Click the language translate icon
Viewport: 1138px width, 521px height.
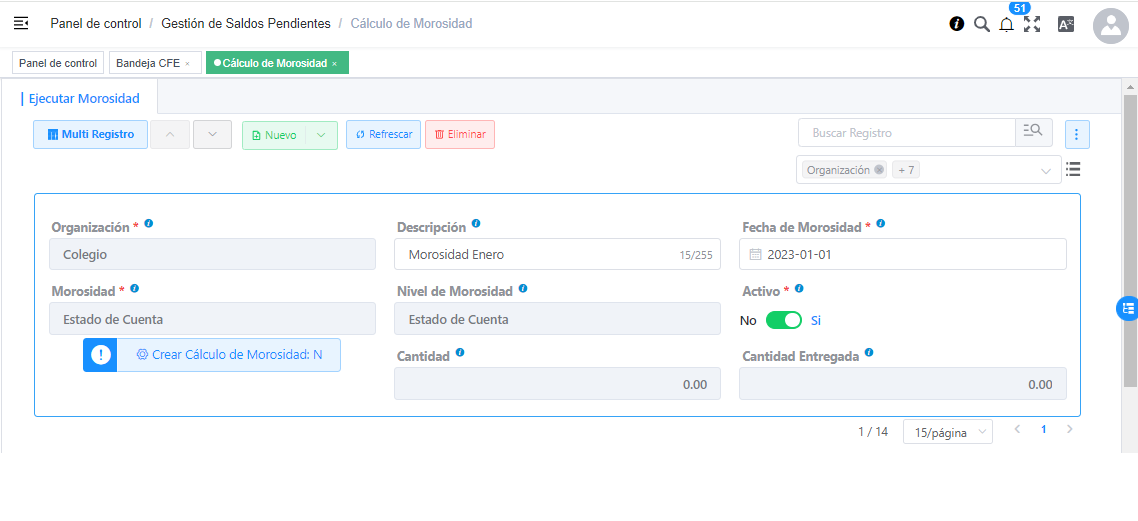click(x=1066, y=24)
